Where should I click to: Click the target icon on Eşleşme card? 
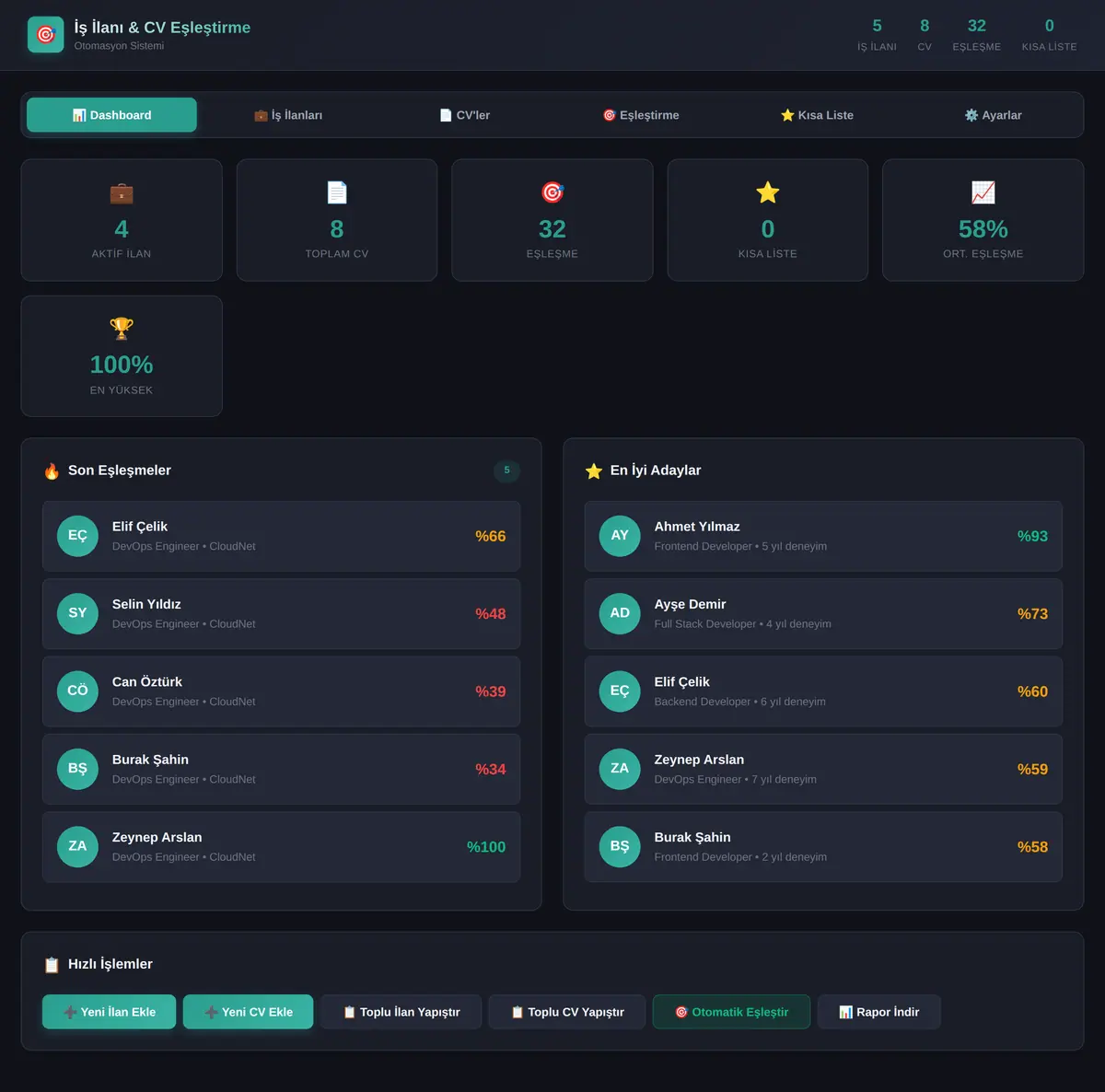(x=552, y=192)
